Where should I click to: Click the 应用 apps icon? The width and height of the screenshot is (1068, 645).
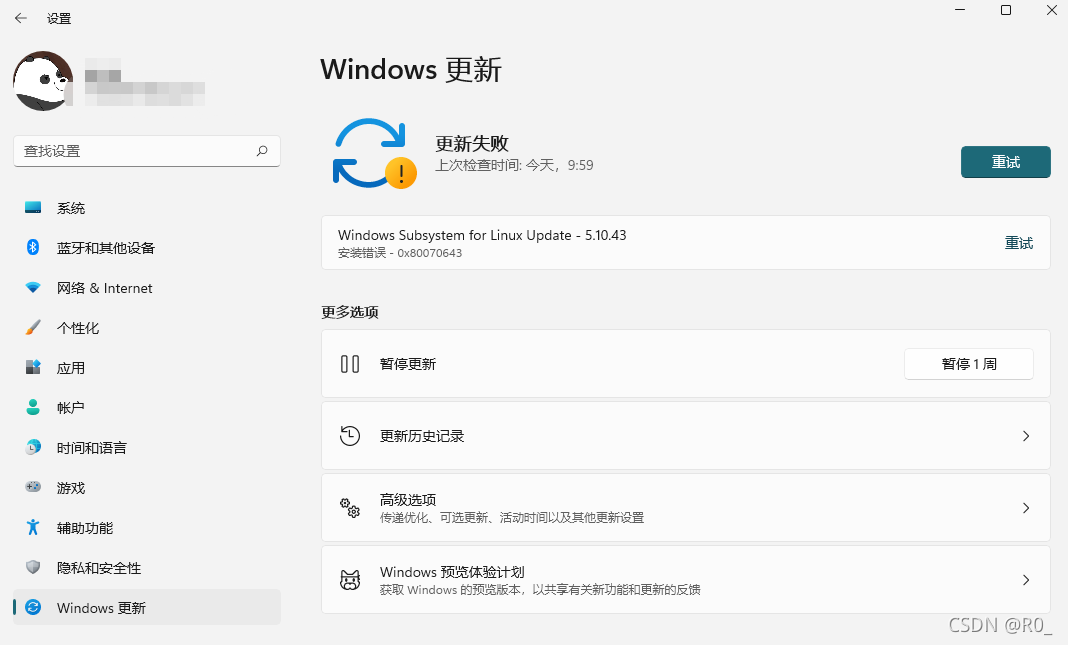(x=33, y=368)
